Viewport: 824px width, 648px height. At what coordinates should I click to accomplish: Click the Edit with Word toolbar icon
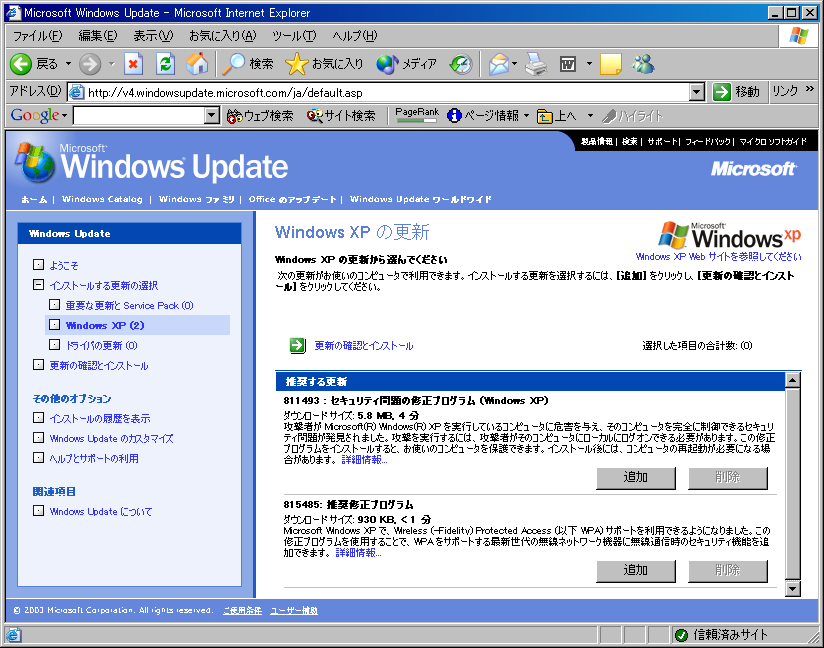pos(568,64)
